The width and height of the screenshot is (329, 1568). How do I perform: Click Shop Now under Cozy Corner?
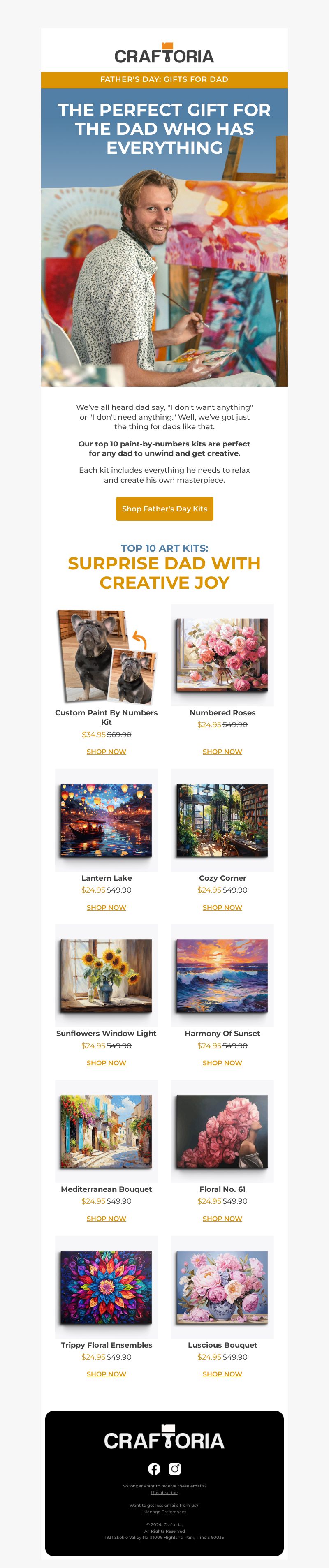[222, 908]
